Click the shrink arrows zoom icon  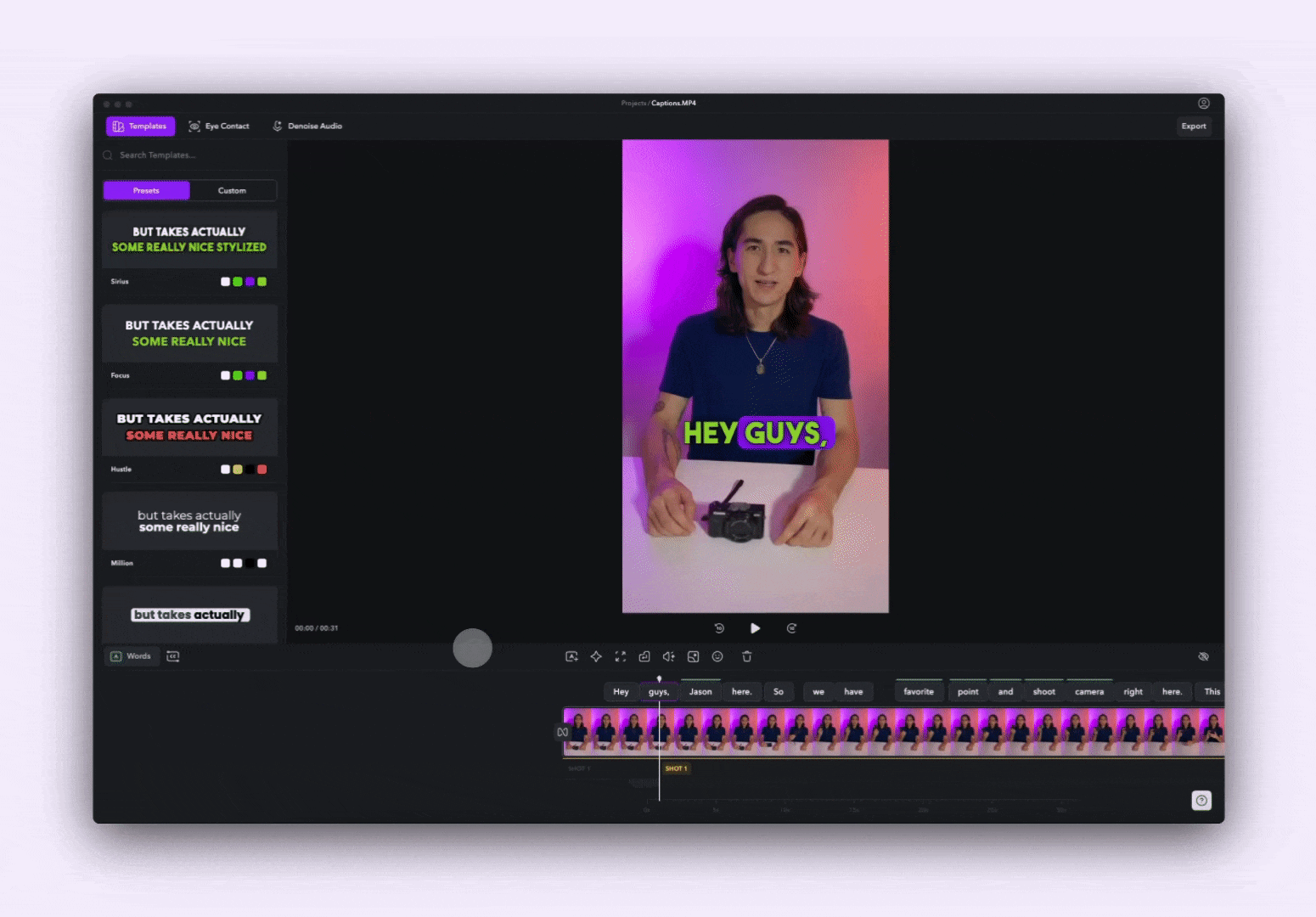point(621,656)
